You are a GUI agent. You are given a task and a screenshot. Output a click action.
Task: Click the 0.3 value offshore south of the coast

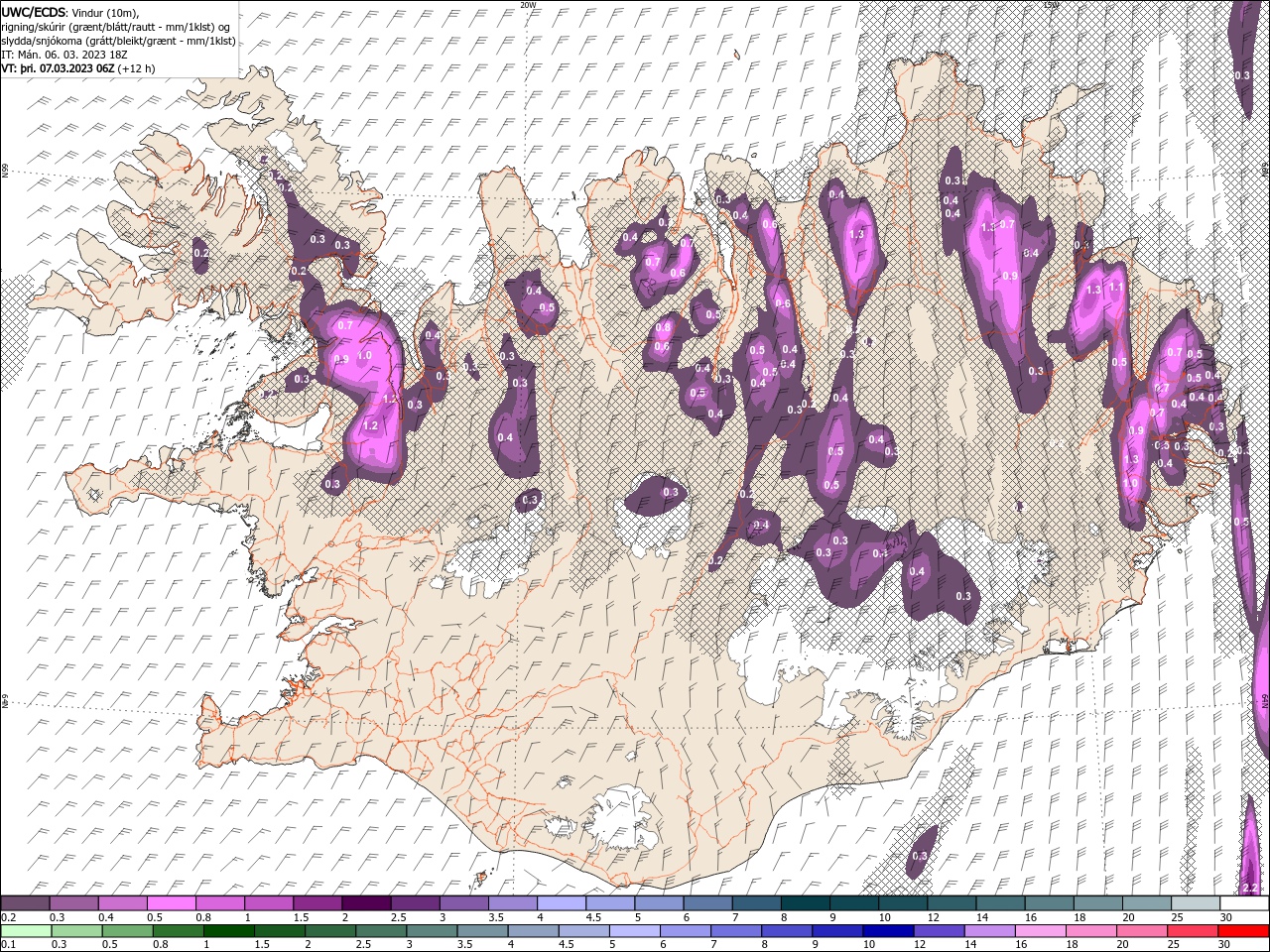[919, 856]
